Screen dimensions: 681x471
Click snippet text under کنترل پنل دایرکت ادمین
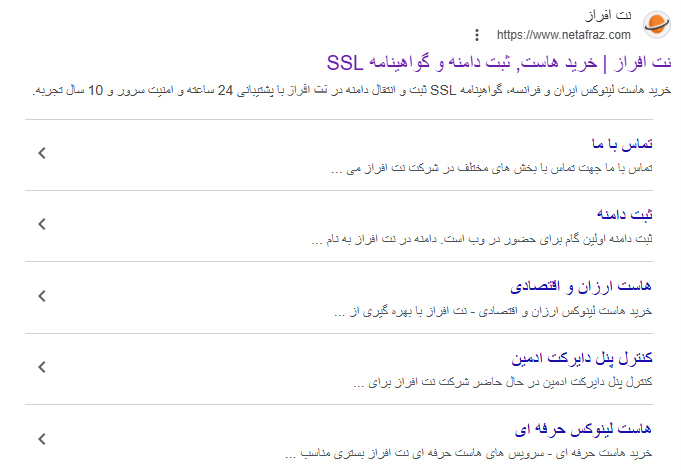[502, 382]
